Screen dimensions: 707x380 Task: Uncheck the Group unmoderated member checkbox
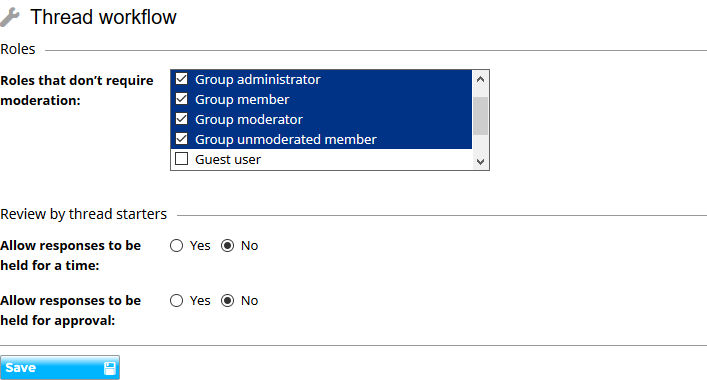click(181, 139)
